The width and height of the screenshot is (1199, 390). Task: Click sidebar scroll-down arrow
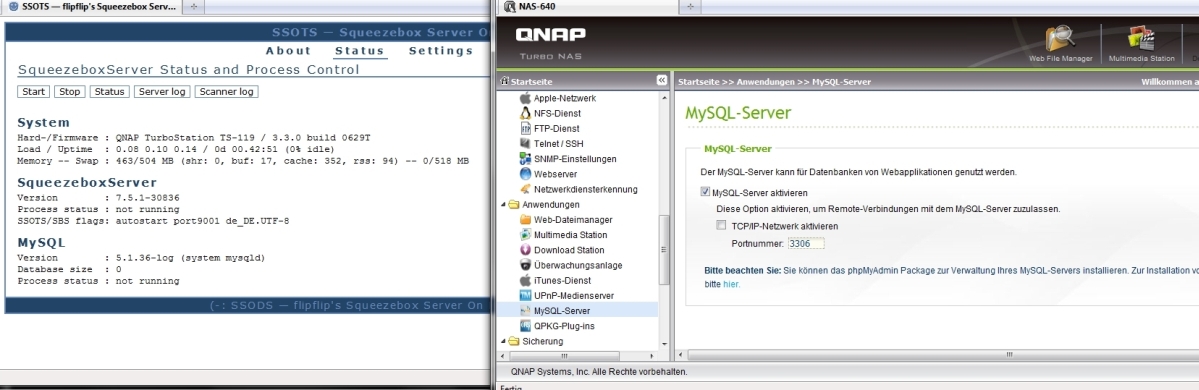(664, 345)
